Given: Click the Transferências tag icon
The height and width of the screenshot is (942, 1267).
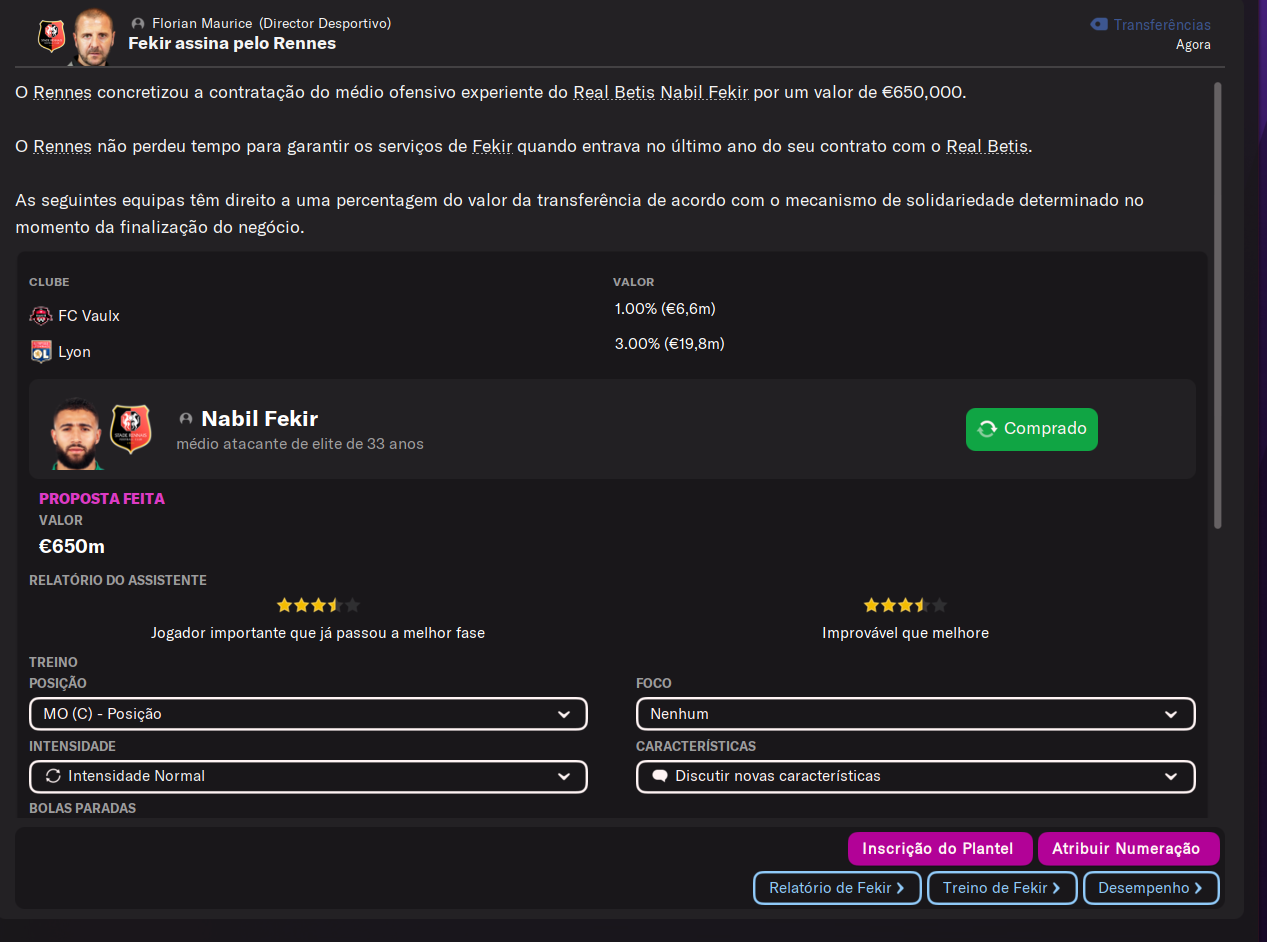Looking at the screenshot, I should click(x=1099, y=24).
